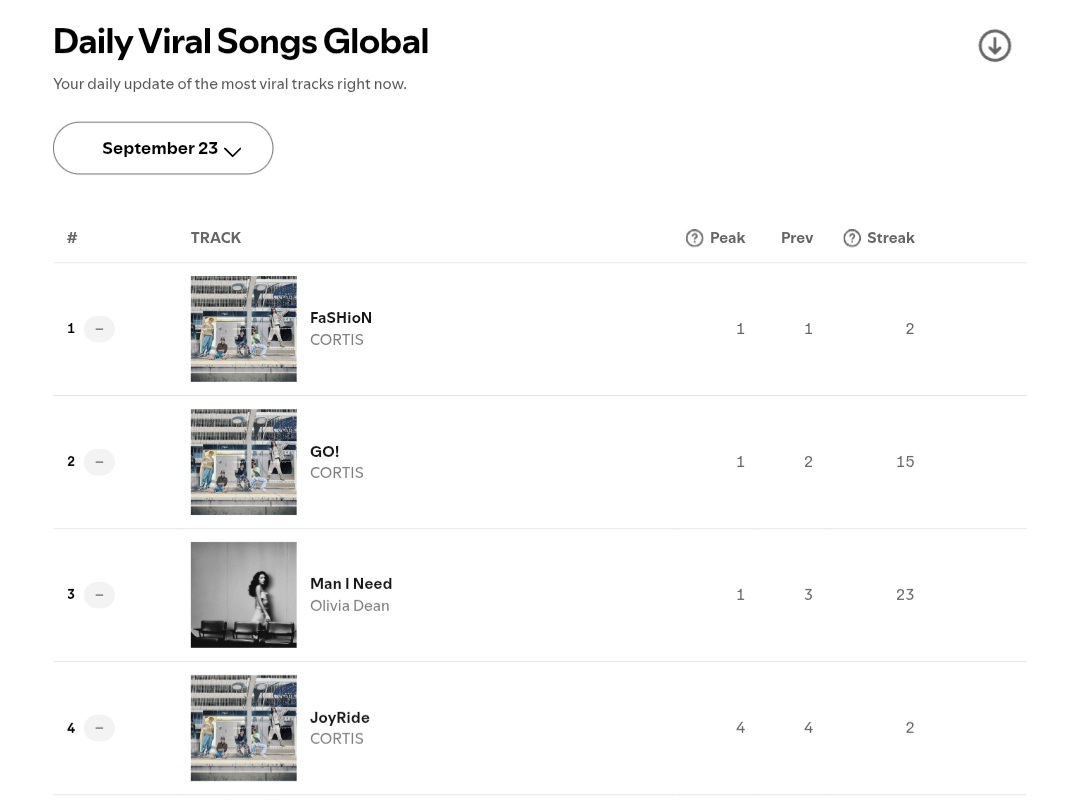Image resolution: width=1080 pixels, height=802 pixels.
Task: Open the FaSHioN track title
Action: 341,318
